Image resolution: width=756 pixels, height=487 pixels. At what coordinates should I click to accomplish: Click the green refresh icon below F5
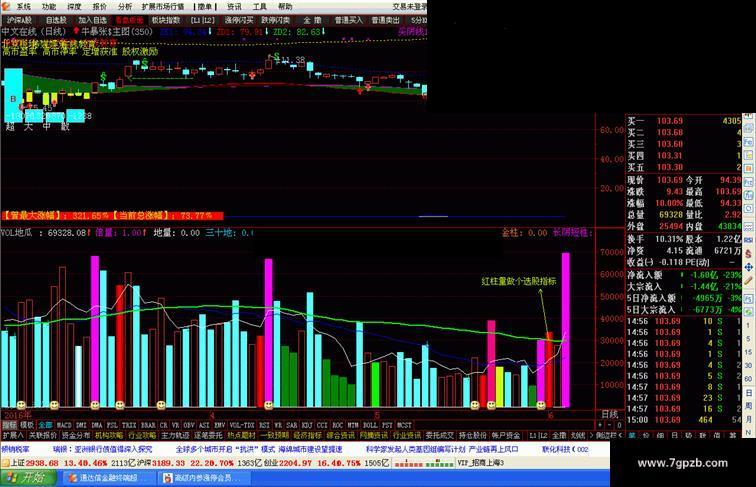point(748,311)
